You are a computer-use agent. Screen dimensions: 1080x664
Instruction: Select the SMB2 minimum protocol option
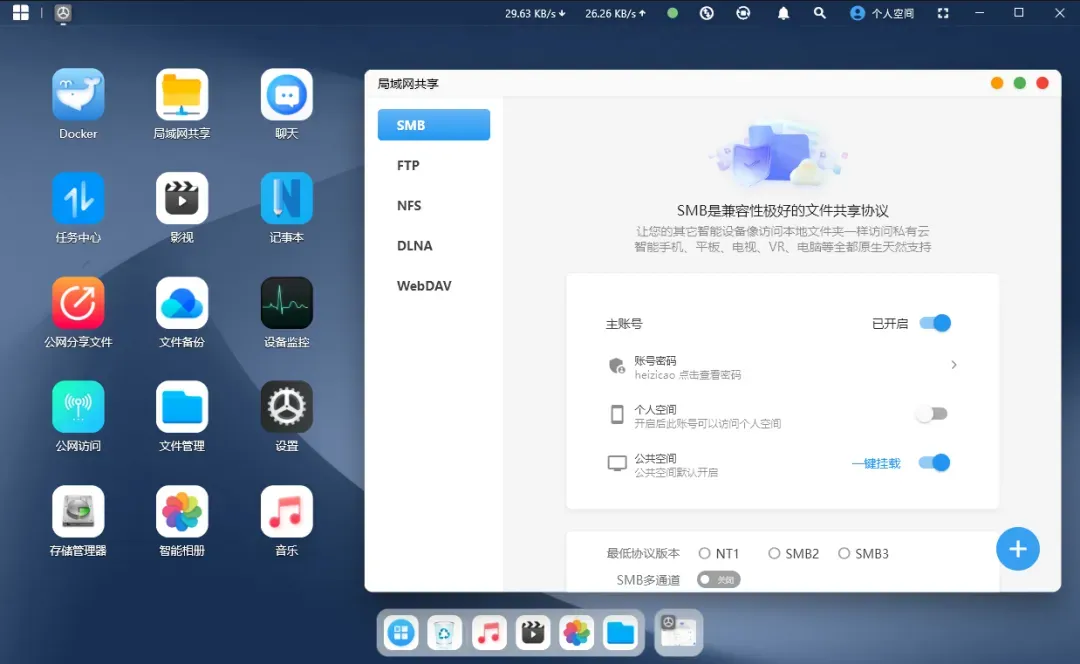(x=775, y=554)
